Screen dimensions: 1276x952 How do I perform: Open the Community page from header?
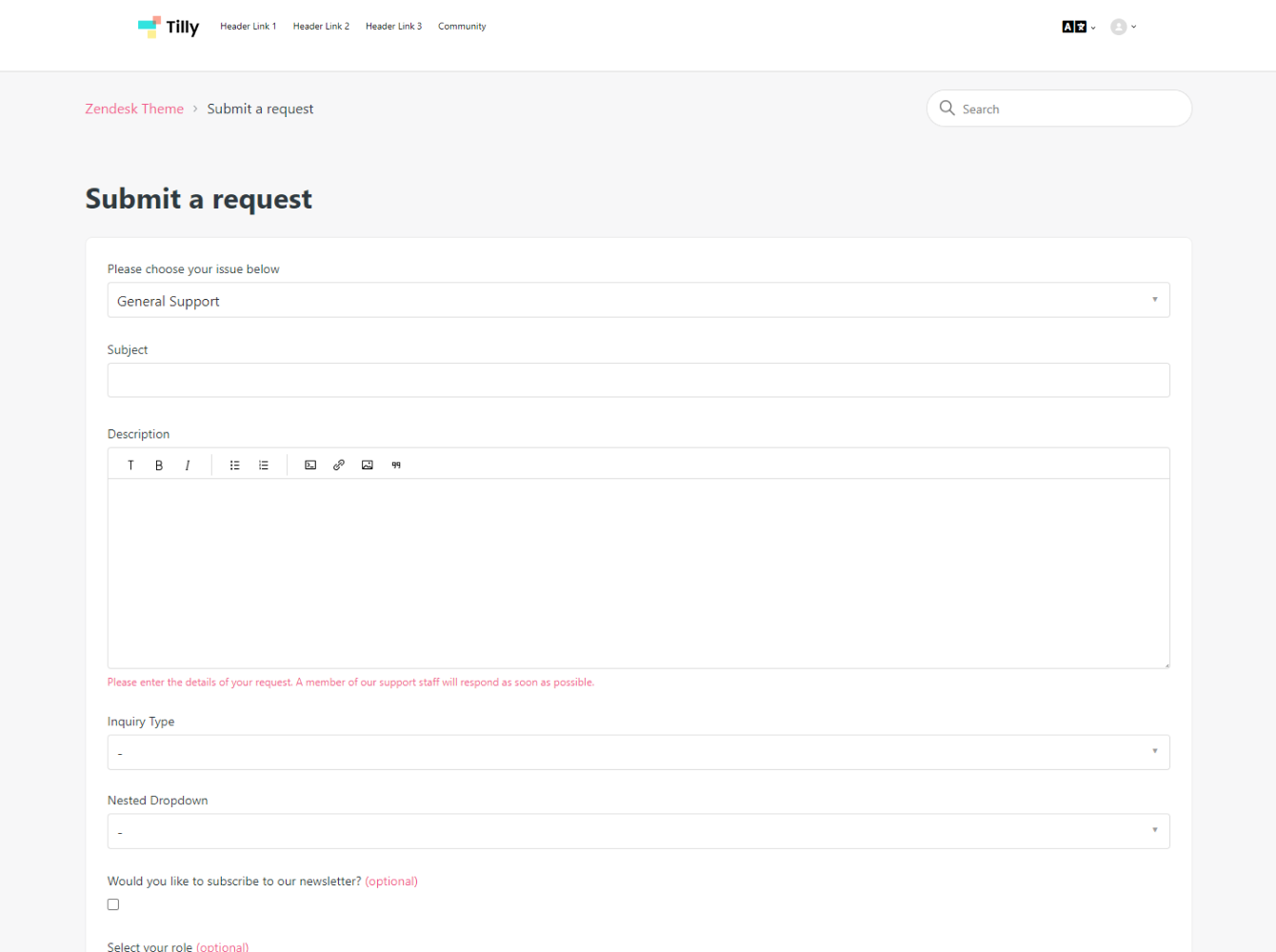[x=462, y=27]
